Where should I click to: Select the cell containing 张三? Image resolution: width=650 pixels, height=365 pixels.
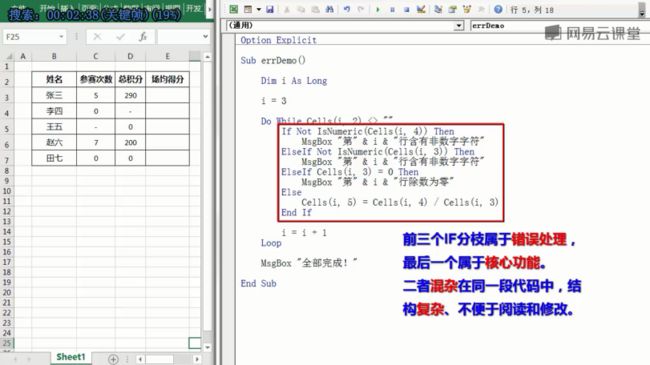[x=54, y=95]
